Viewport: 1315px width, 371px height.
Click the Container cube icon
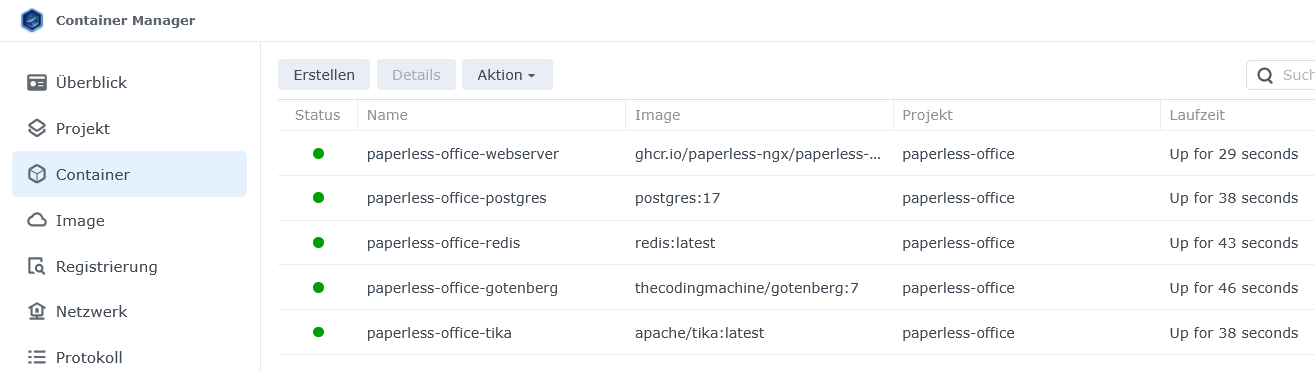[x=37, y=174]
